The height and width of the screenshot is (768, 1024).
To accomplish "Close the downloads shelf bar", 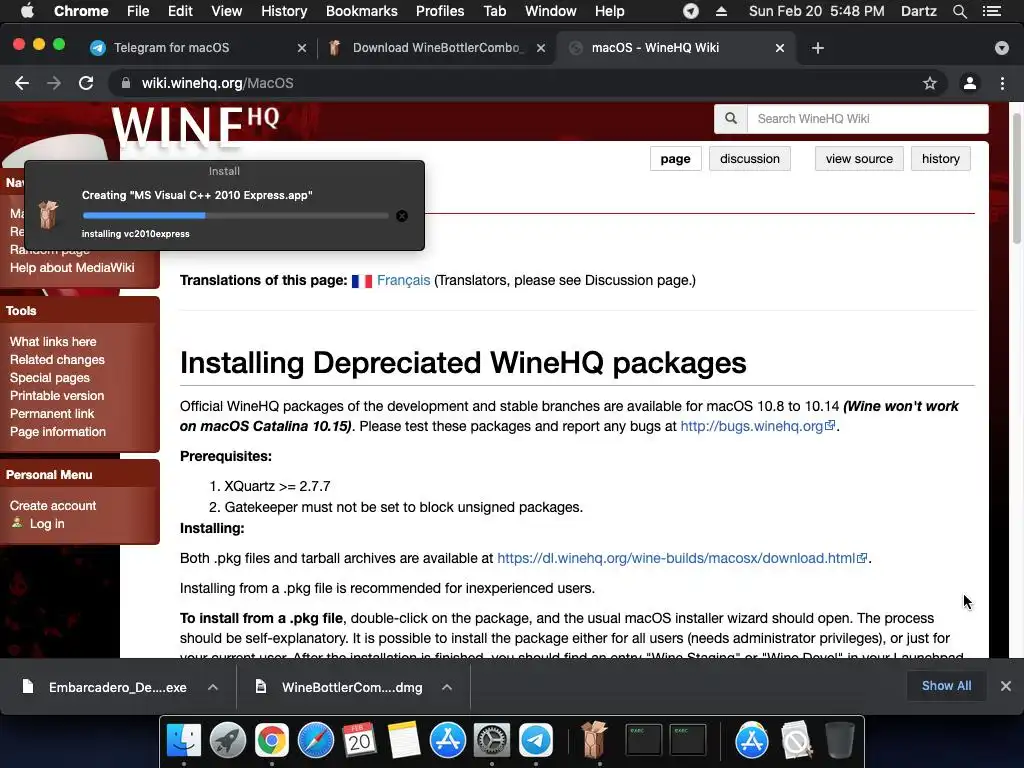I will 1006,686.
